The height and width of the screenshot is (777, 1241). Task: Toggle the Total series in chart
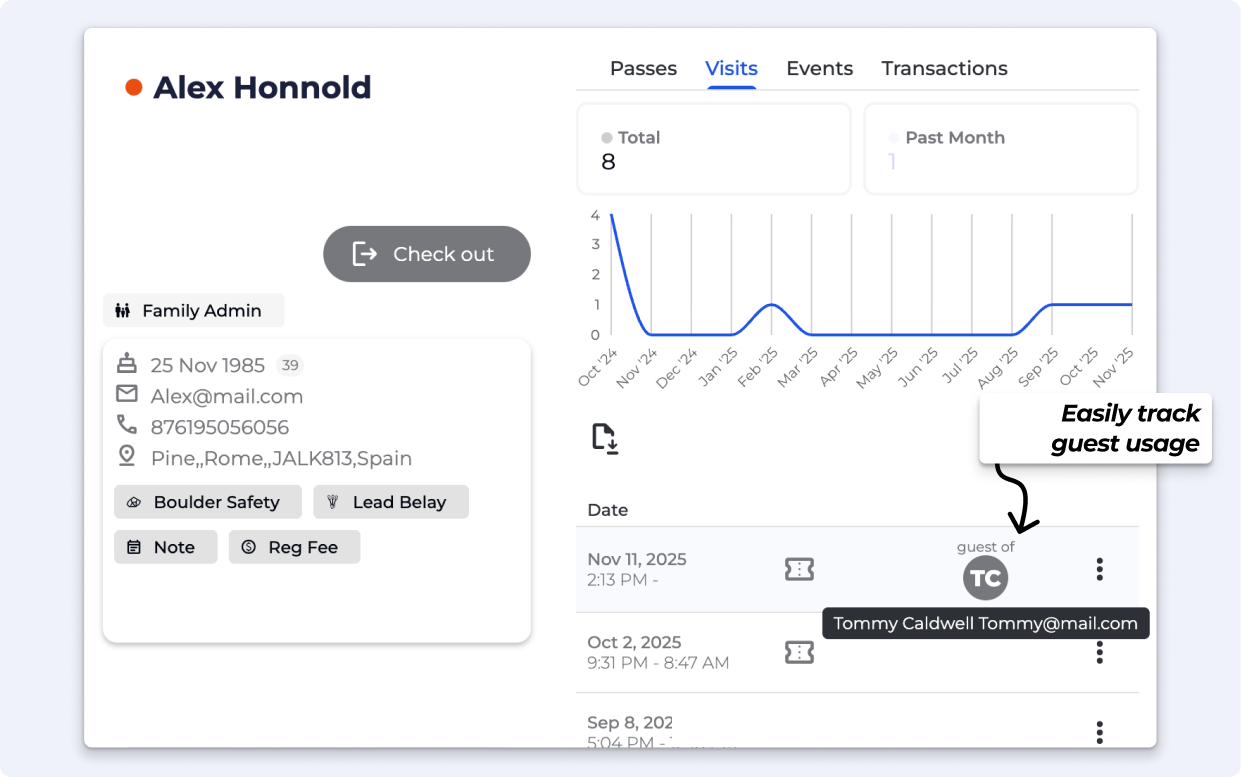tap(630, 138)
